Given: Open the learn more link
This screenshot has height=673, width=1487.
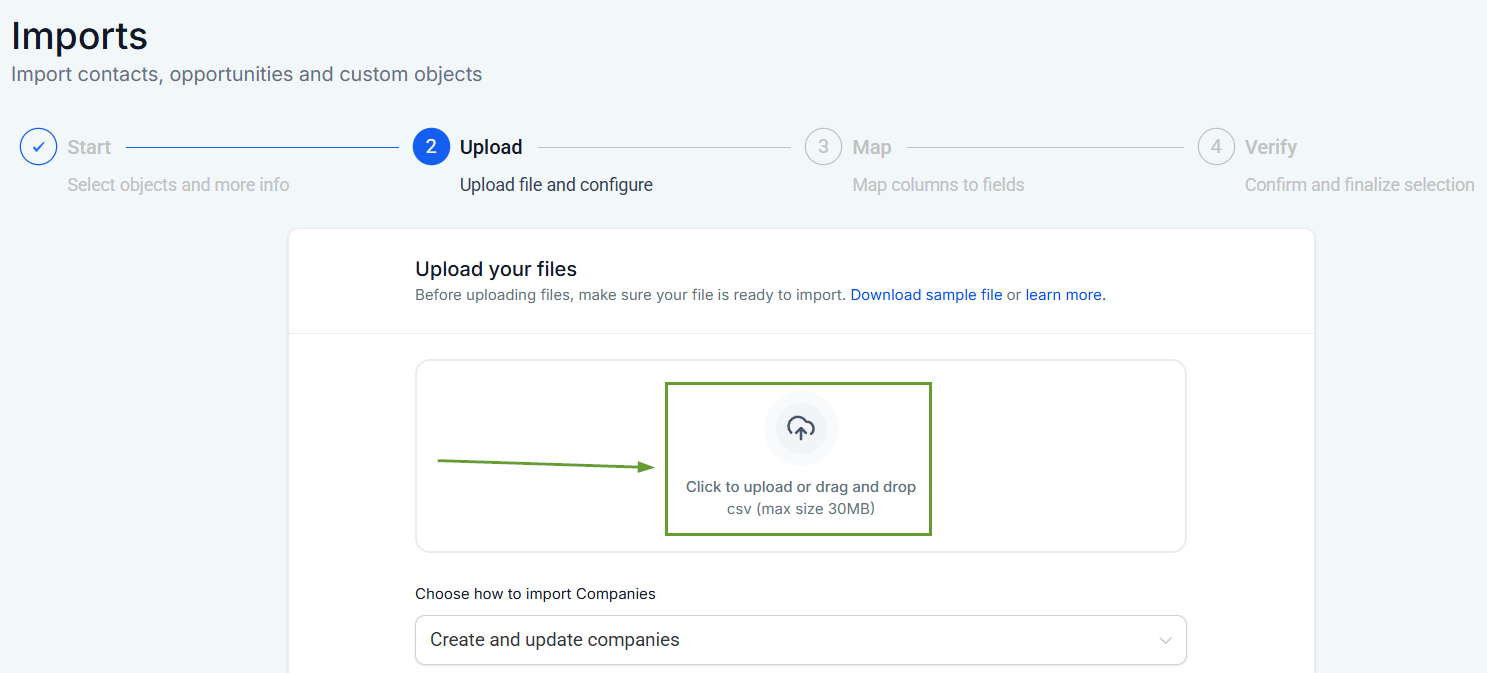Looking at the screenshot, I should pos(1064,295).
